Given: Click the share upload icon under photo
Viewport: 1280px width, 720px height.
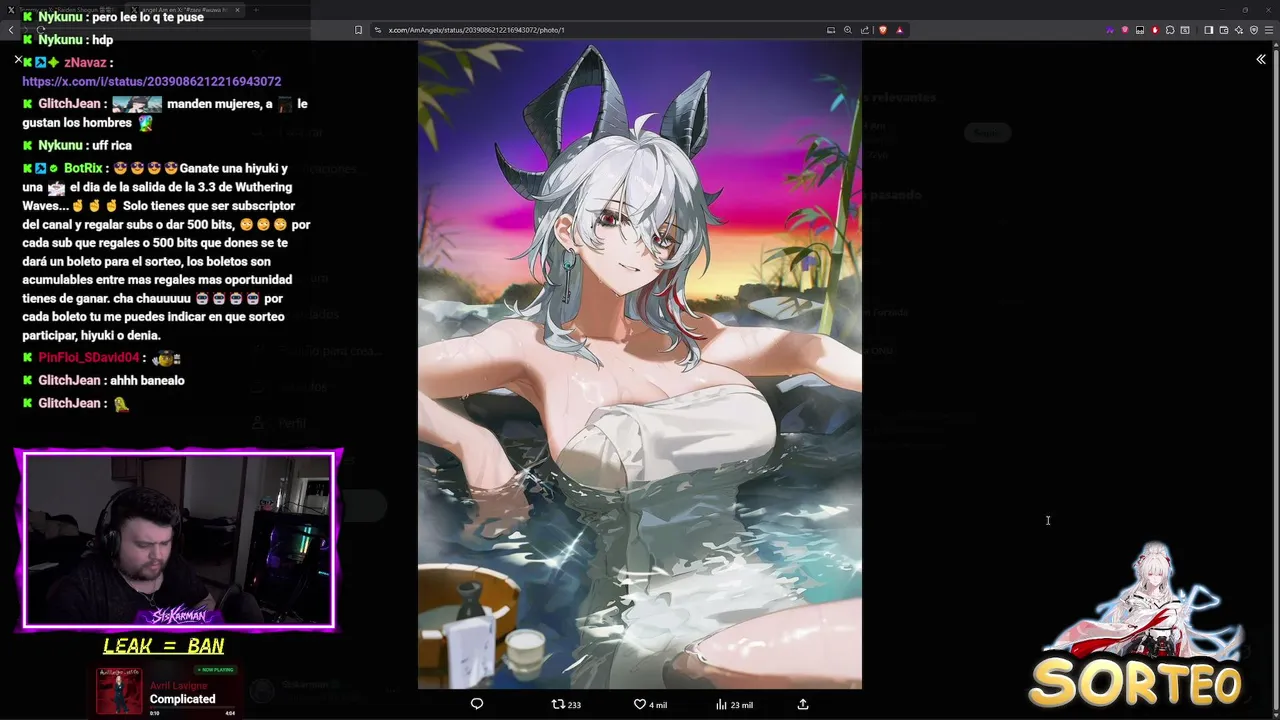Looking at the screenshot, I should coord(802,704).
